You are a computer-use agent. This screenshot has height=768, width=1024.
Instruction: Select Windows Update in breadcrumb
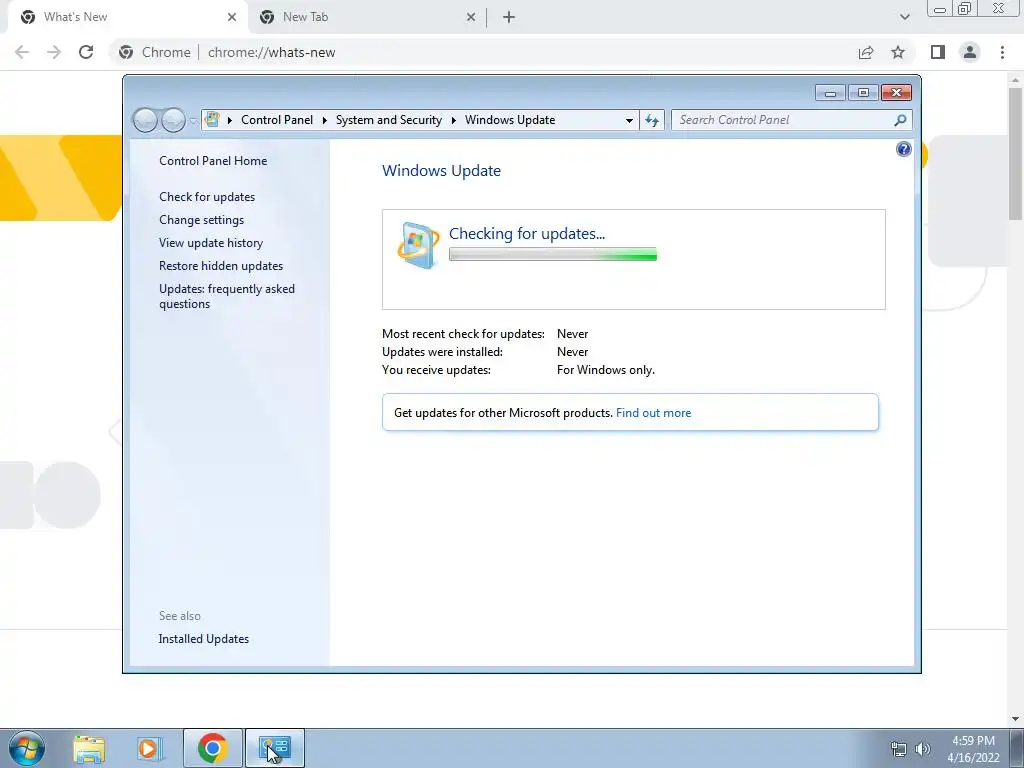pos(510,120)
